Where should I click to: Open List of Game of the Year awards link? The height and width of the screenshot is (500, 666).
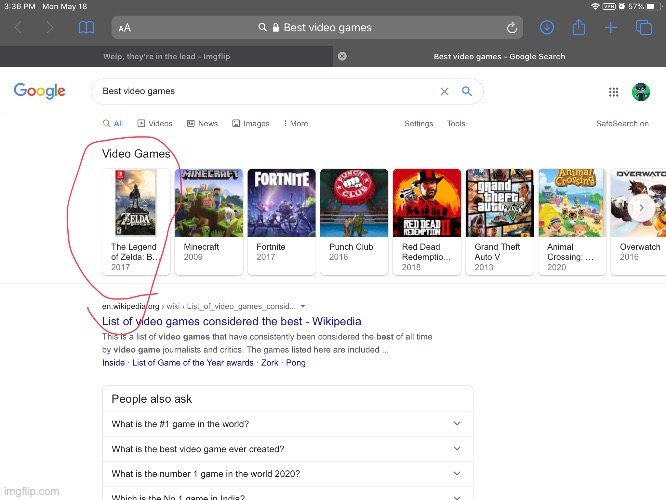click(x=193, y=363)
